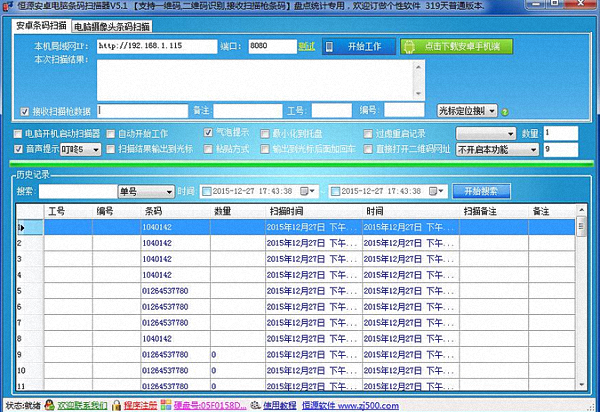Viewport: 600px width, 412px height.
Task: Toggle the 气泡提示 checkbox
Action: tap(208, 132)
